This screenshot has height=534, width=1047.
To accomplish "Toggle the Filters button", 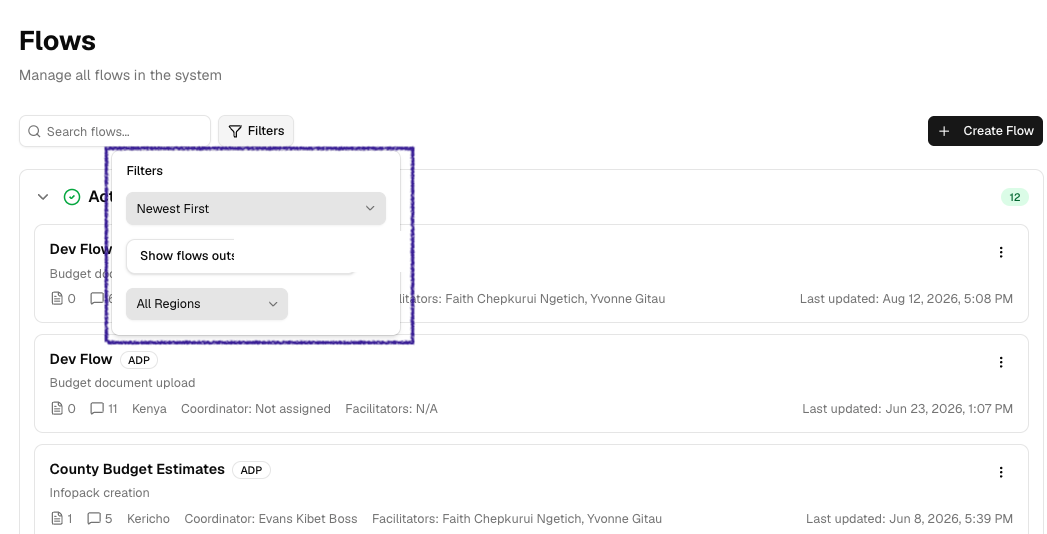I will click(x=256, y=131).
